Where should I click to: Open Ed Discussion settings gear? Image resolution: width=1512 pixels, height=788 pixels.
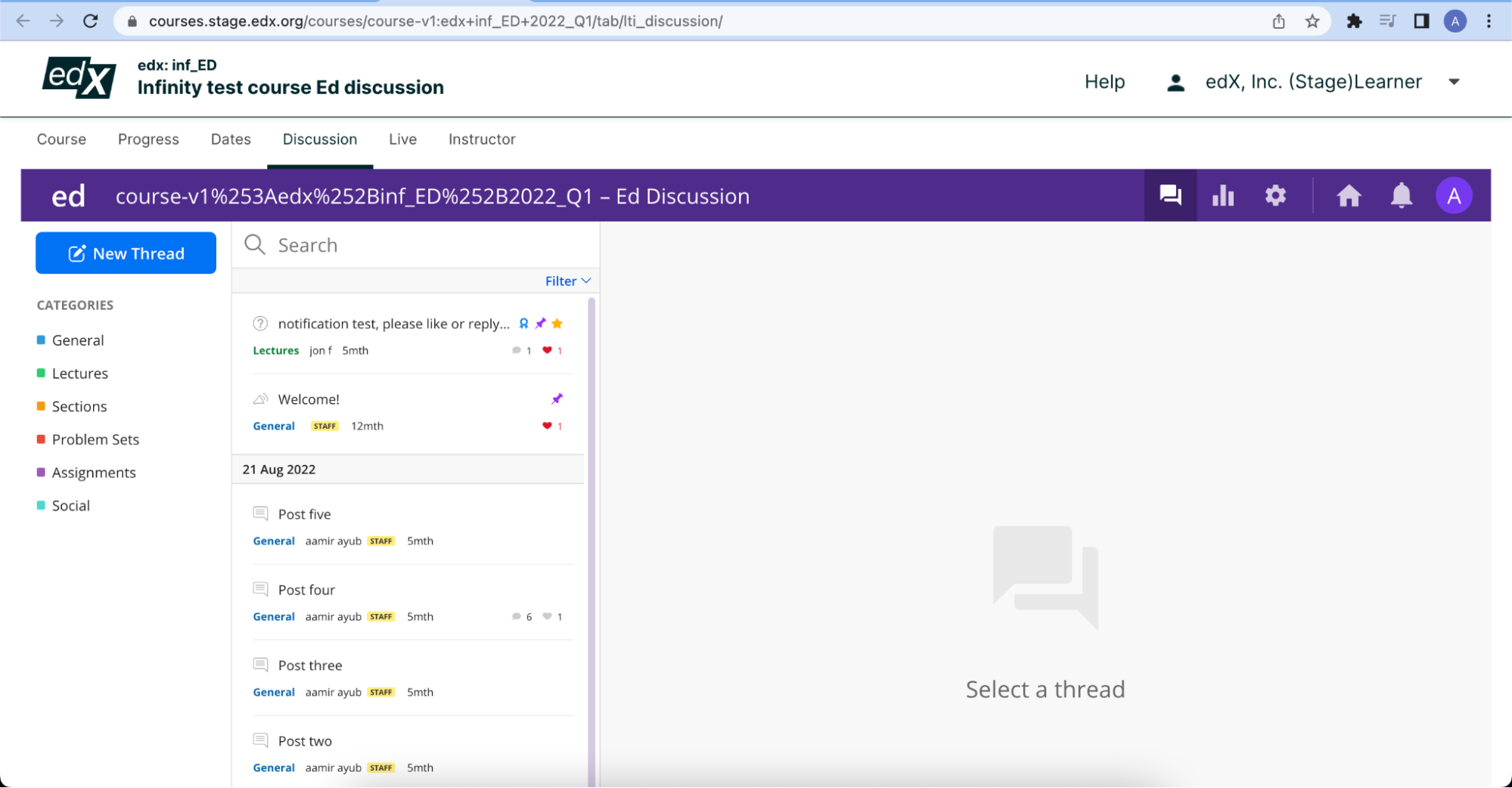point(1275,196)
